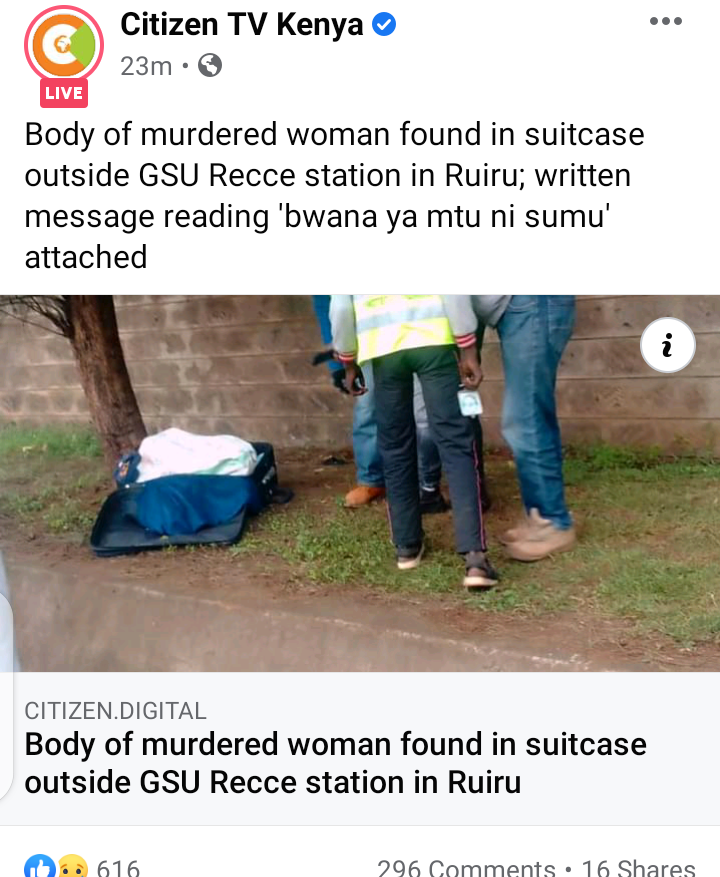Tap the sad face reaction icon

point(73,866)
